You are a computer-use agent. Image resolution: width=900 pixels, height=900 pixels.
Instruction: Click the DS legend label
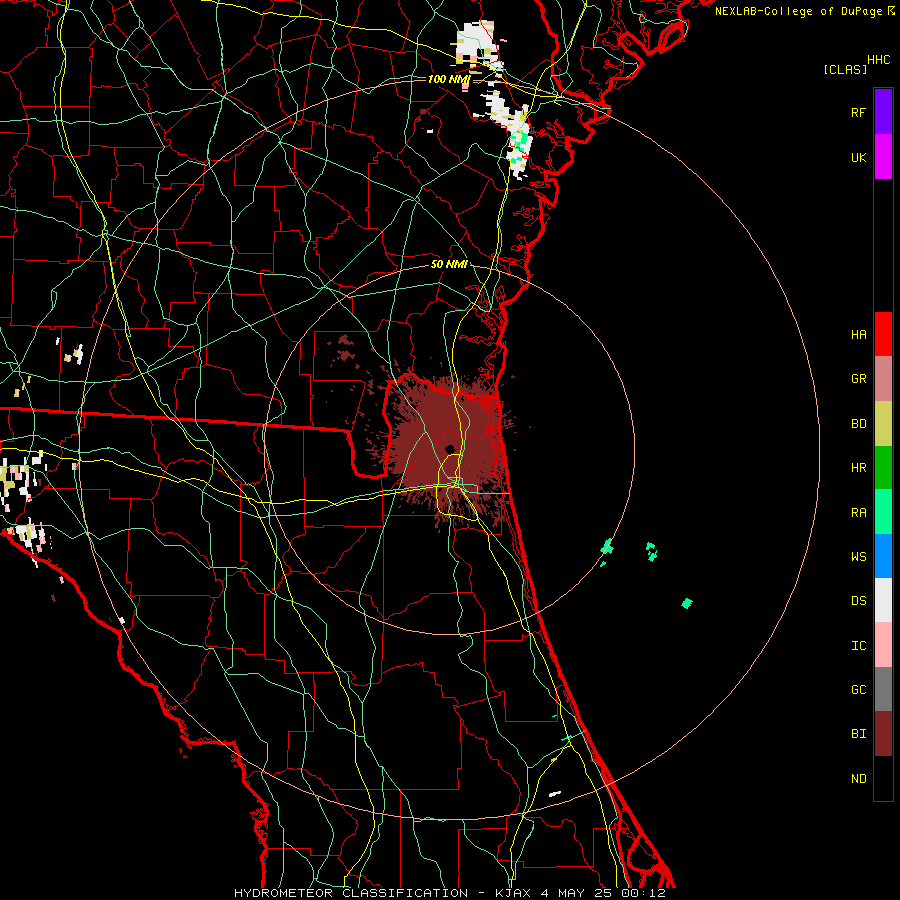pos(858,600)
